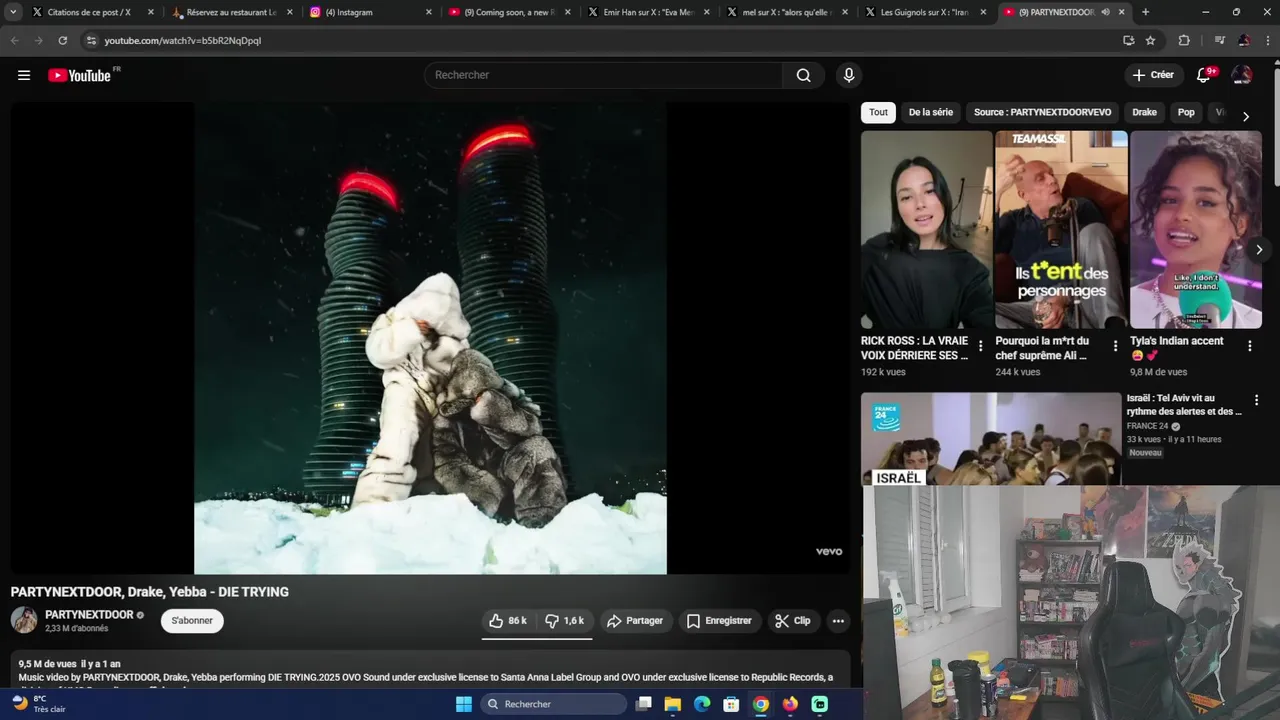Click the taskbar Rechercher search box
This screenshot has height=720, width=1280.
[x=553, y=704]
